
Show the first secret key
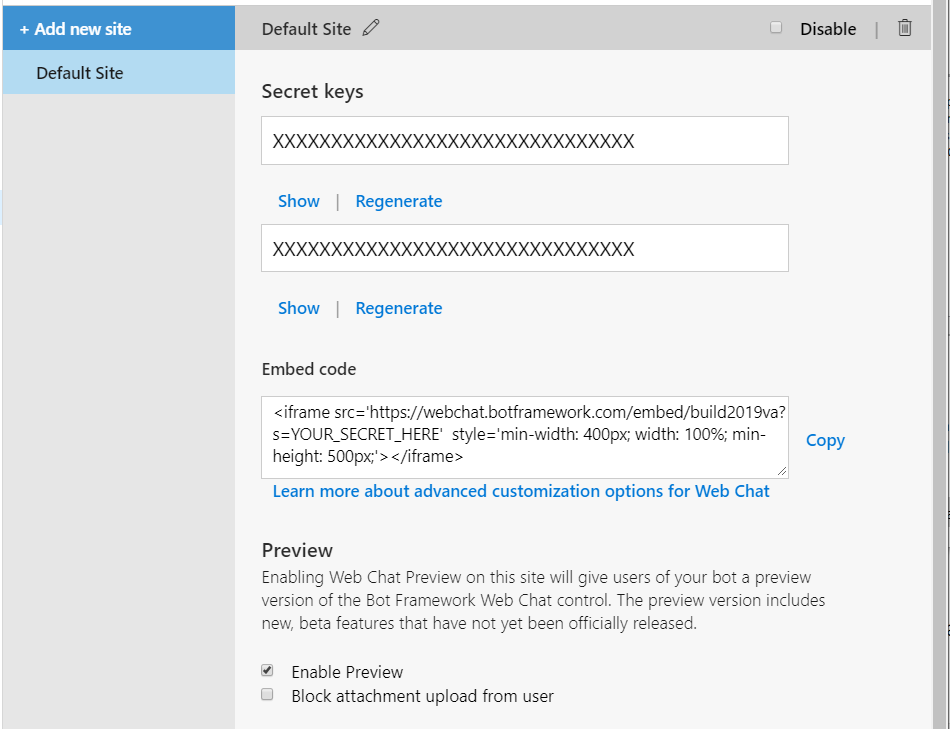298,201
